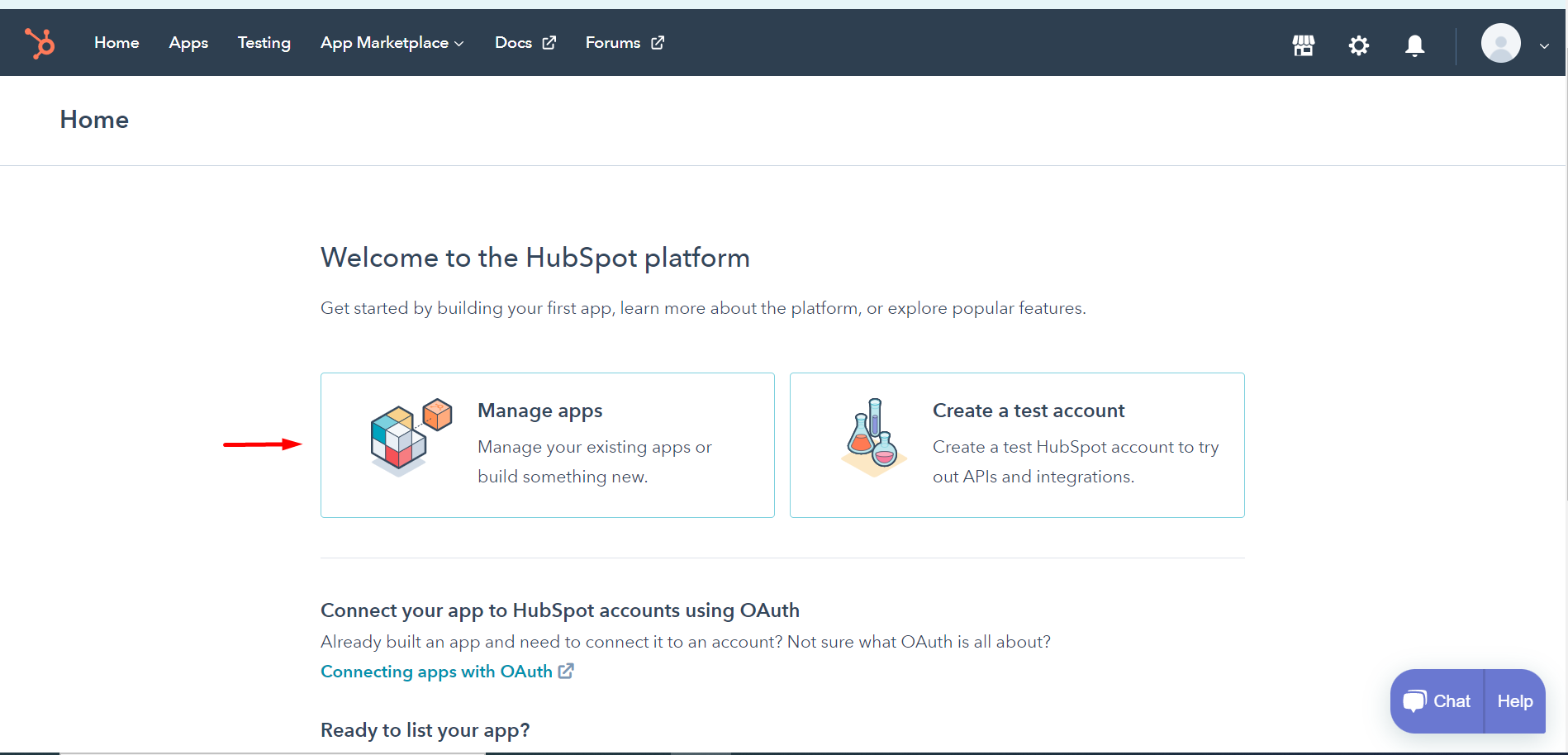
Task: Click the HubSpot sprocket logo
Action: pos(40,43)
